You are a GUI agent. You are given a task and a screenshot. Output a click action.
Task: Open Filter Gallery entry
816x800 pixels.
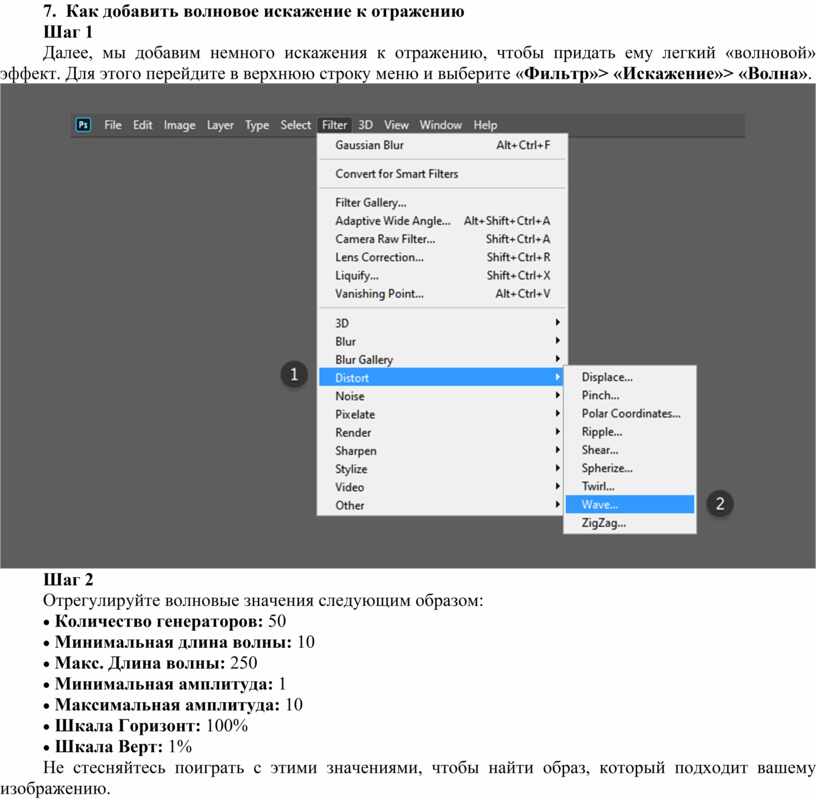point(442,202)
